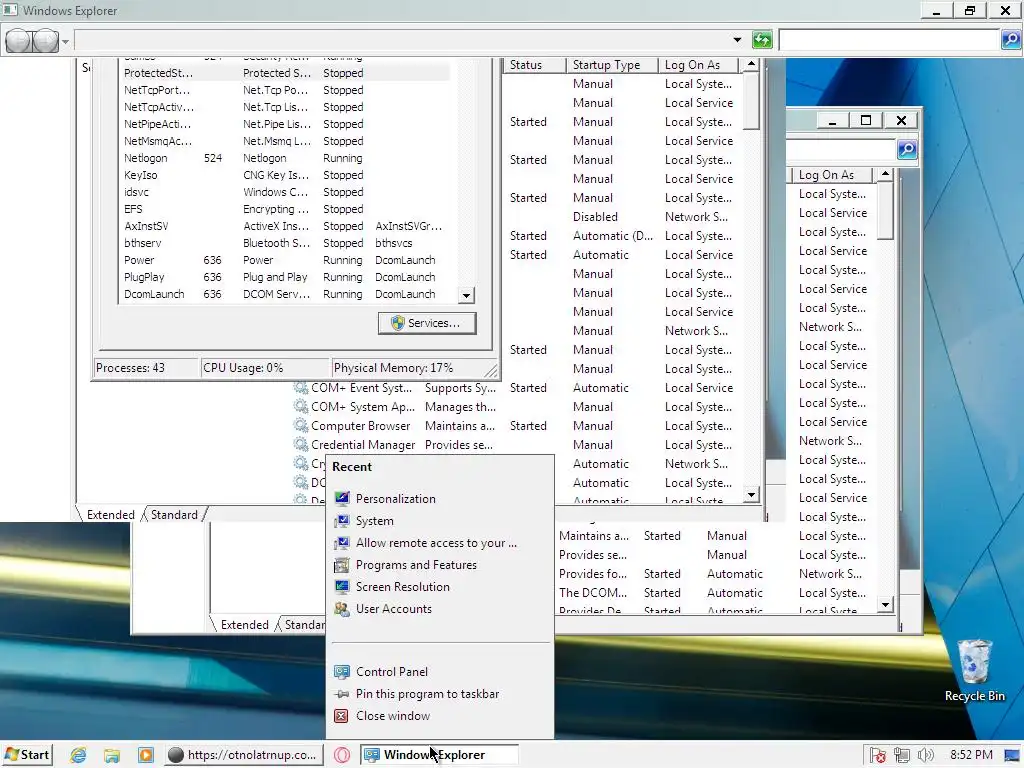Open System from the jump list
The image size is (1024, 768).
point(374,521)
